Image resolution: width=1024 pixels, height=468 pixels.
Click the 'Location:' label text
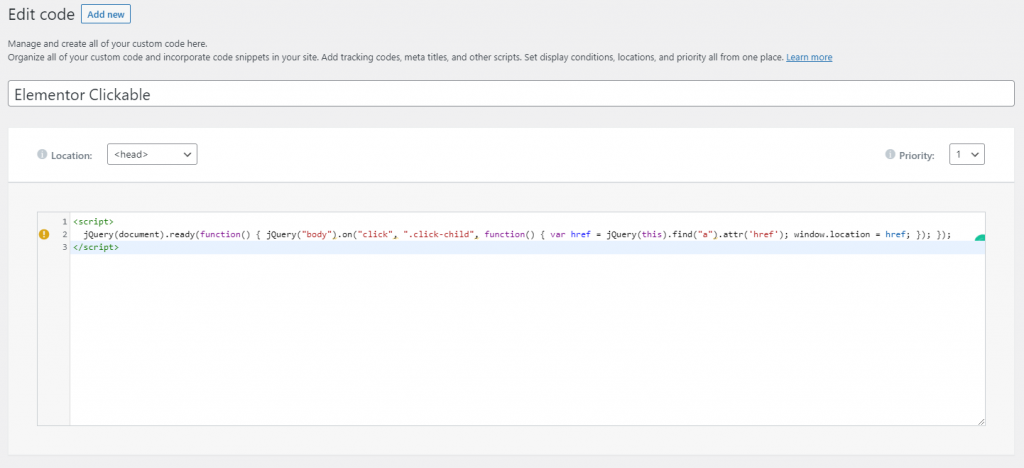(x=71, y=155)
